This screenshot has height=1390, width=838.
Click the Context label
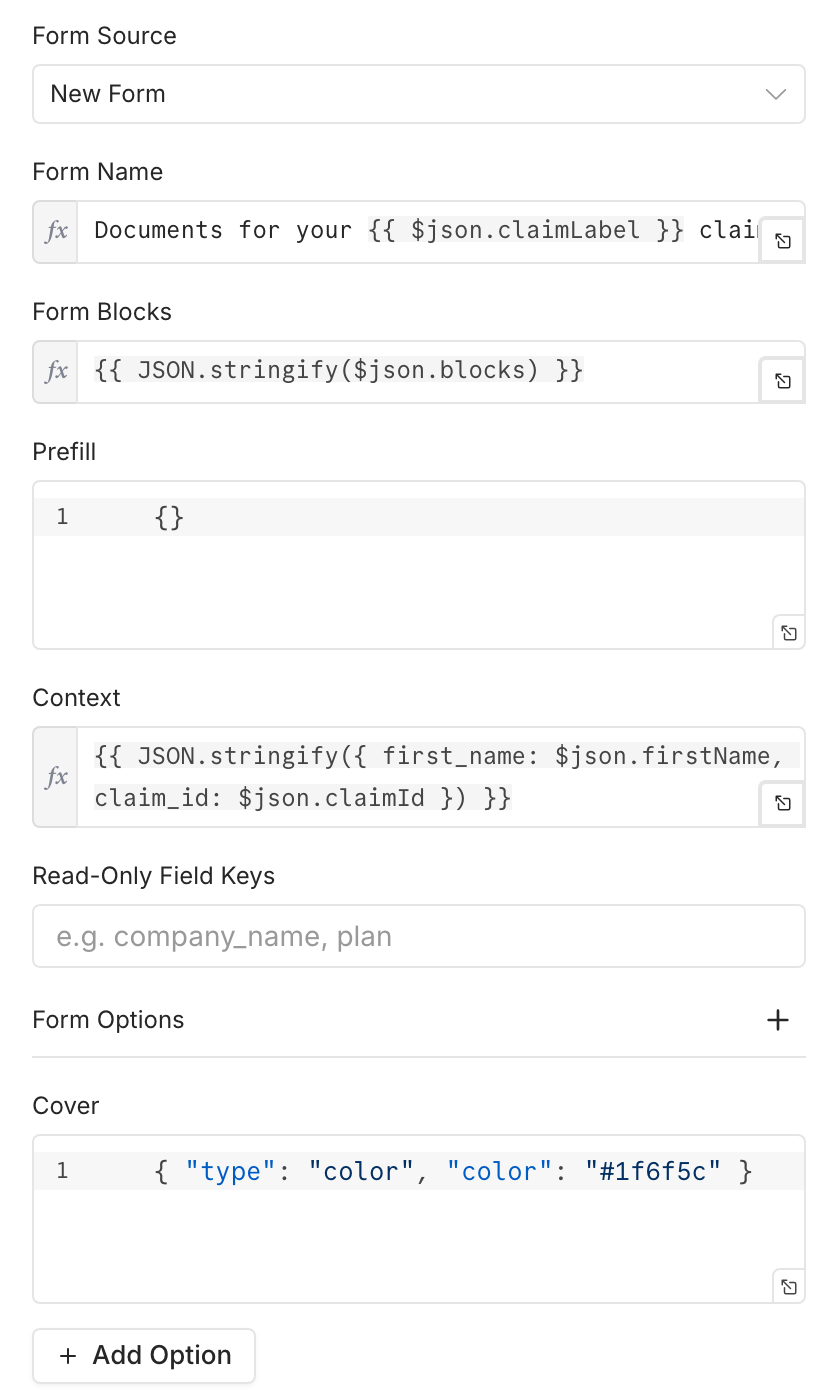76,698
